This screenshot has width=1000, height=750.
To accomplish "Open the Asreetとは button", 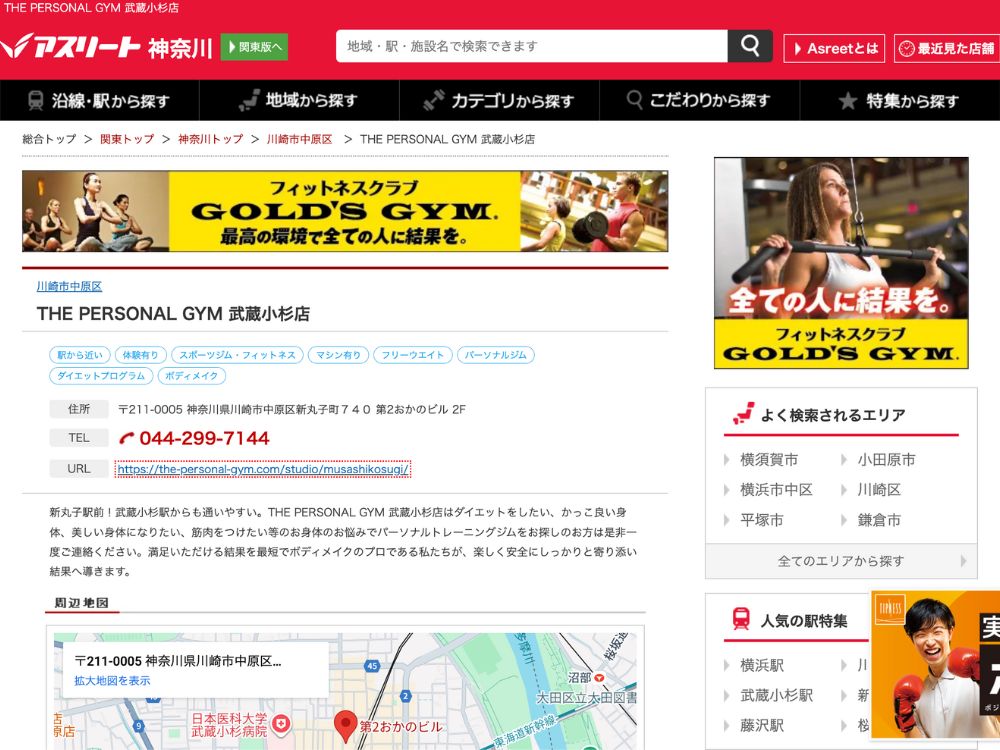I will coord(834,48).
